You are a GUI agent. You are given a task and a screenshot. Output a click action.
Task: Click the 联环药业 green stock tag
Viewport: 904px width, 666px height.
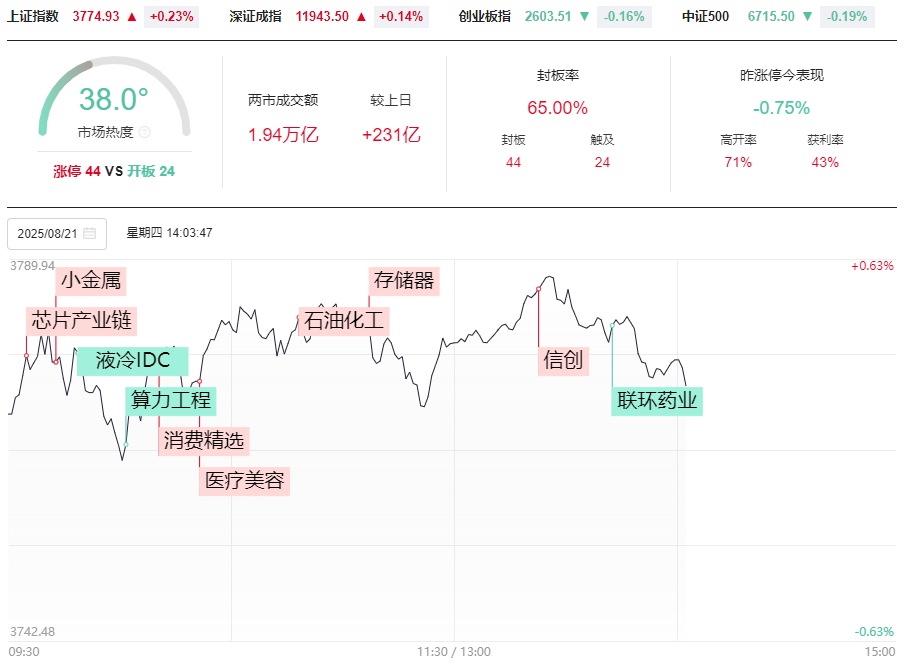click(657, 401)
